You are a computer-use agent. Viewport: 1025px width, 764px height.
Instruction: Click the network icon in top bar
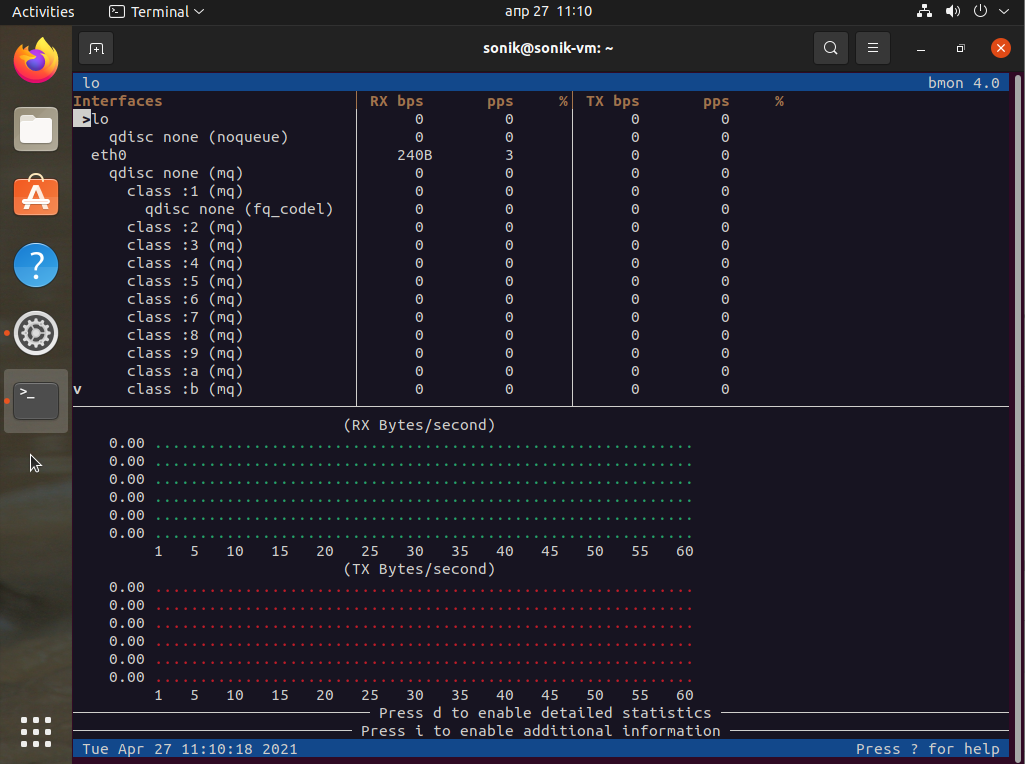pos(924,12)
